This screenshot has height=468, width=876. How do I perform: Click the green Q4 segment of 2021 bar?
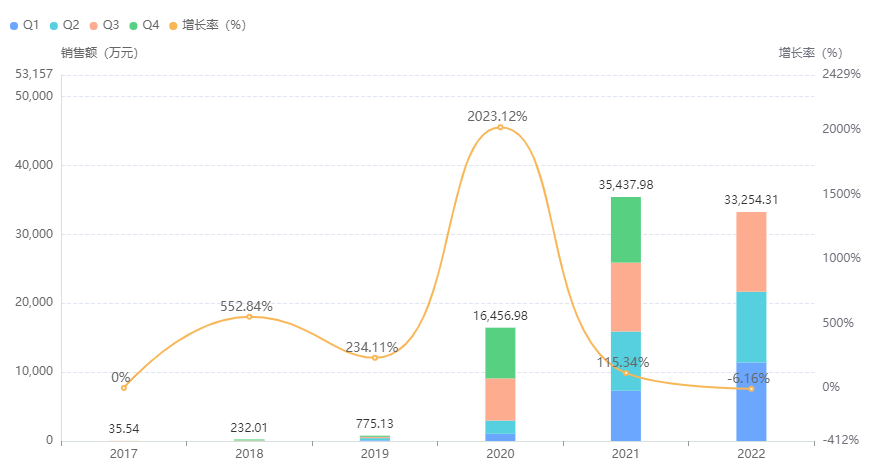626,229
